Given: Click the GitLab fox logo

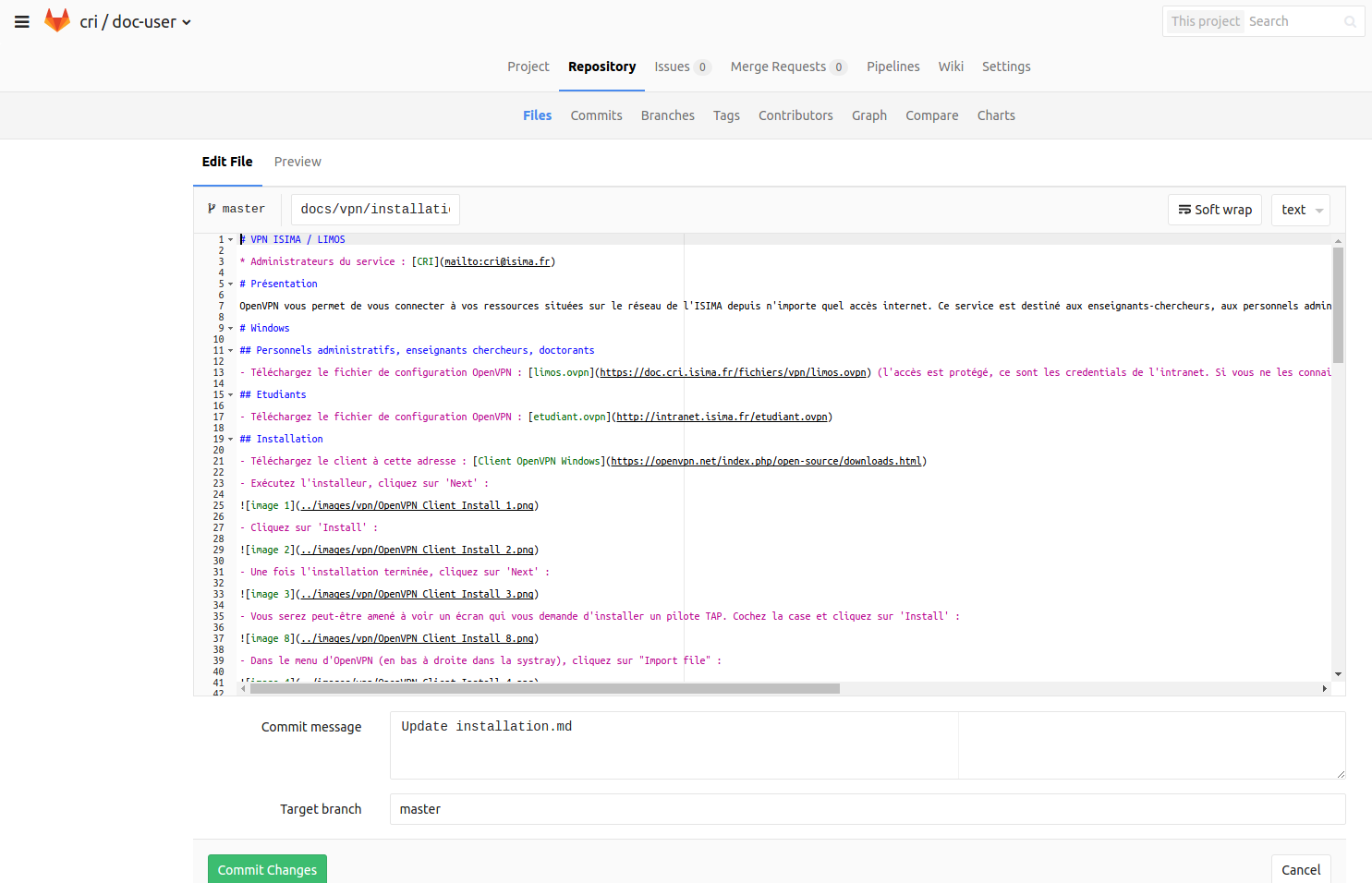Looking at the screenshot, I should [x=57, y=21].
